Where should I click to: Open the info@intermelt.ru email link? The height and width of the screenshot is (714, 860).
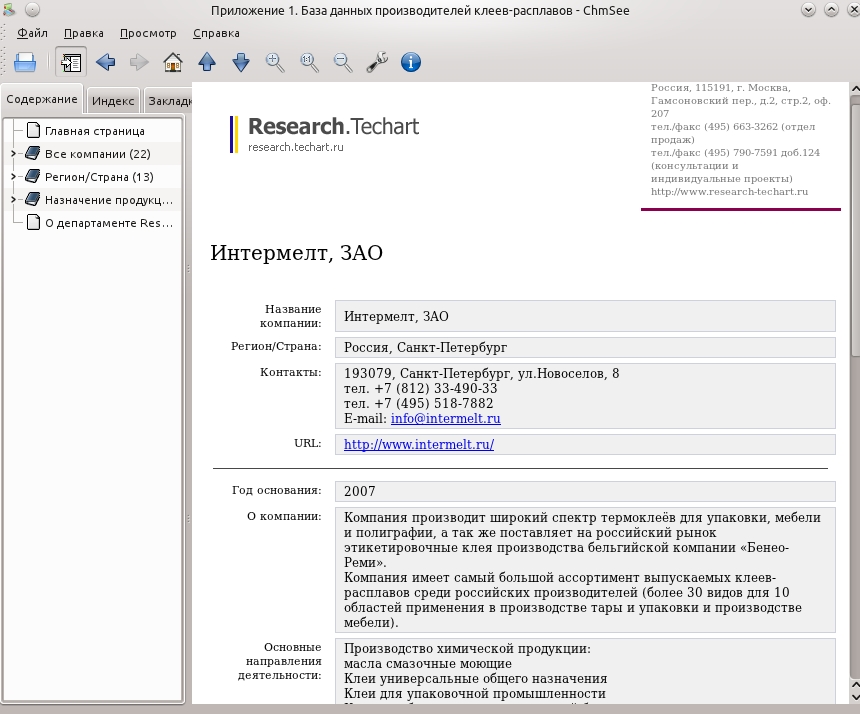[445, 418]
